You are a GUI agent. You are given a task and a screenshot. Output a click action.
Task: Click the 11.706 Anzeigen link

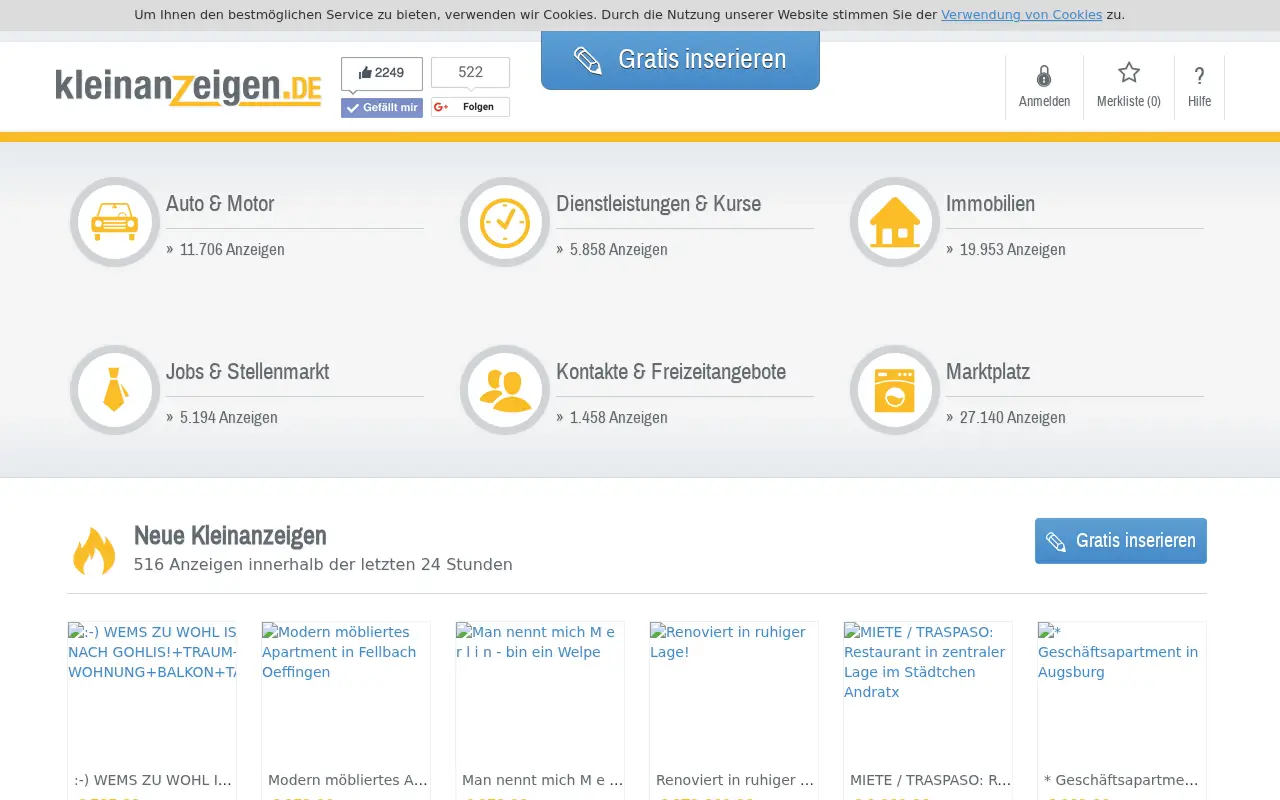[232, 249]
